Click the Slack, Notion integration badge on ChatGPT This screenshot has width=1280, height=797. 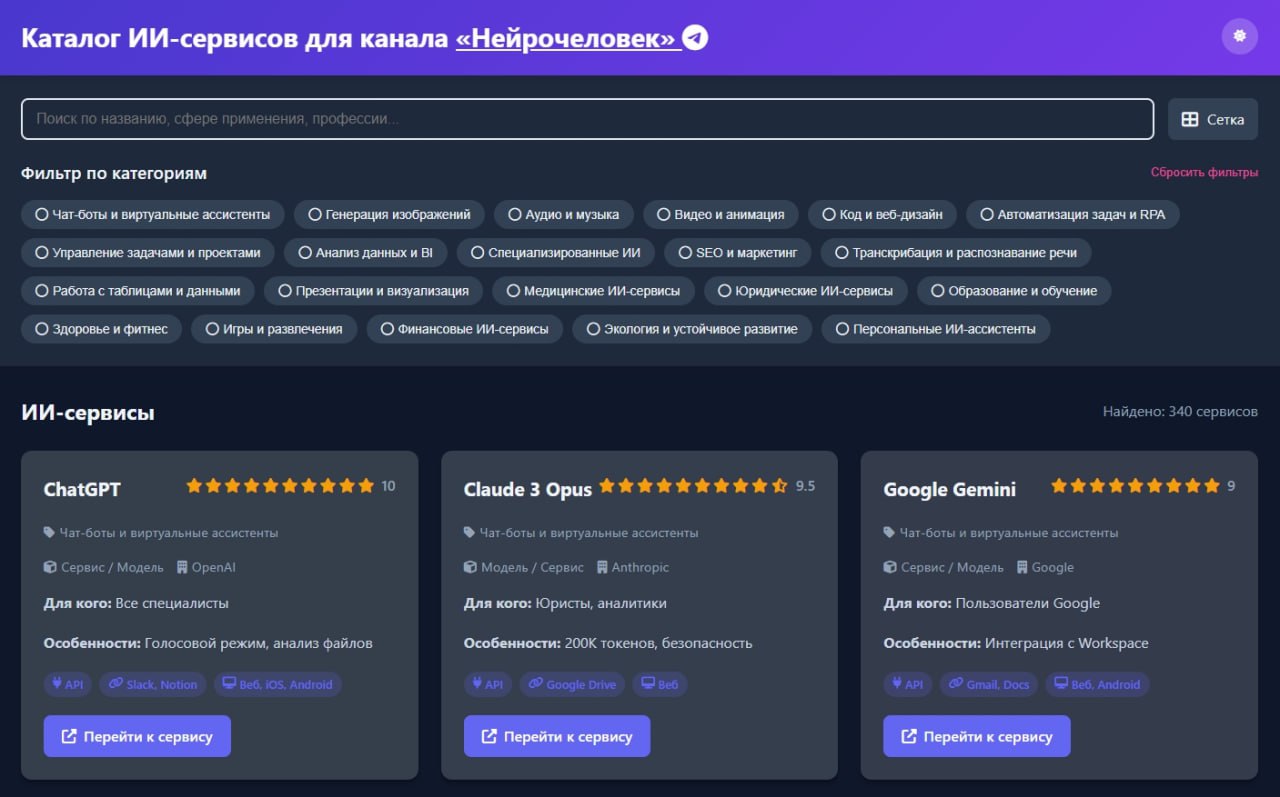point(152,684)
